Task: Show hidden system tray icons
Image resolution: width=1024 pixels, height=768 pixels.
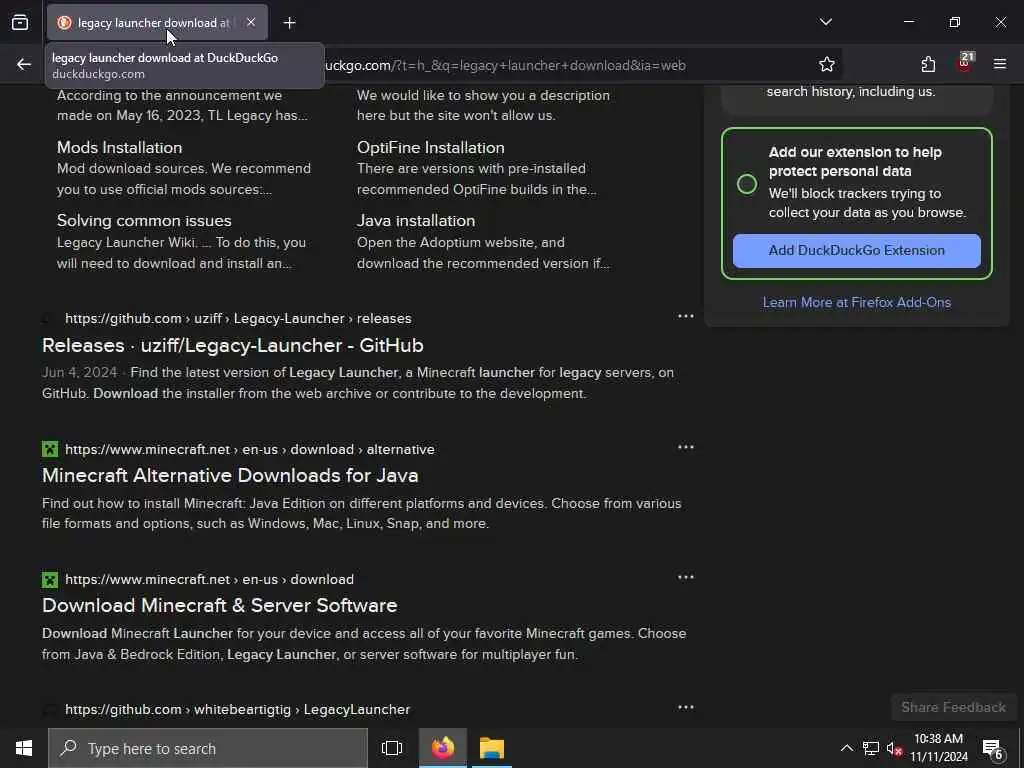Action: [x=846, y=748]
